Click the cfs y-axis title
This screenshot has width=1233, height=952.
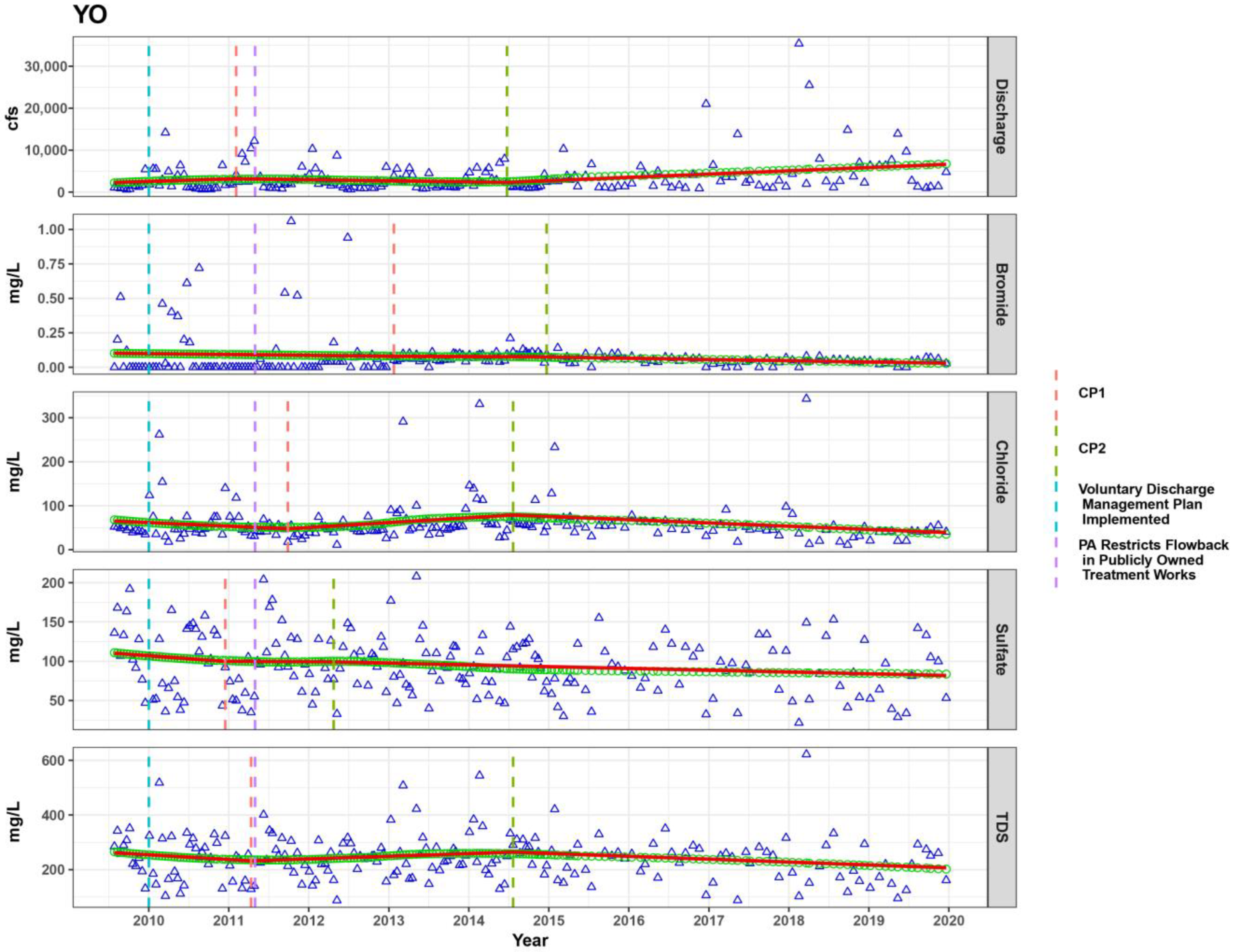click(13, 118)
